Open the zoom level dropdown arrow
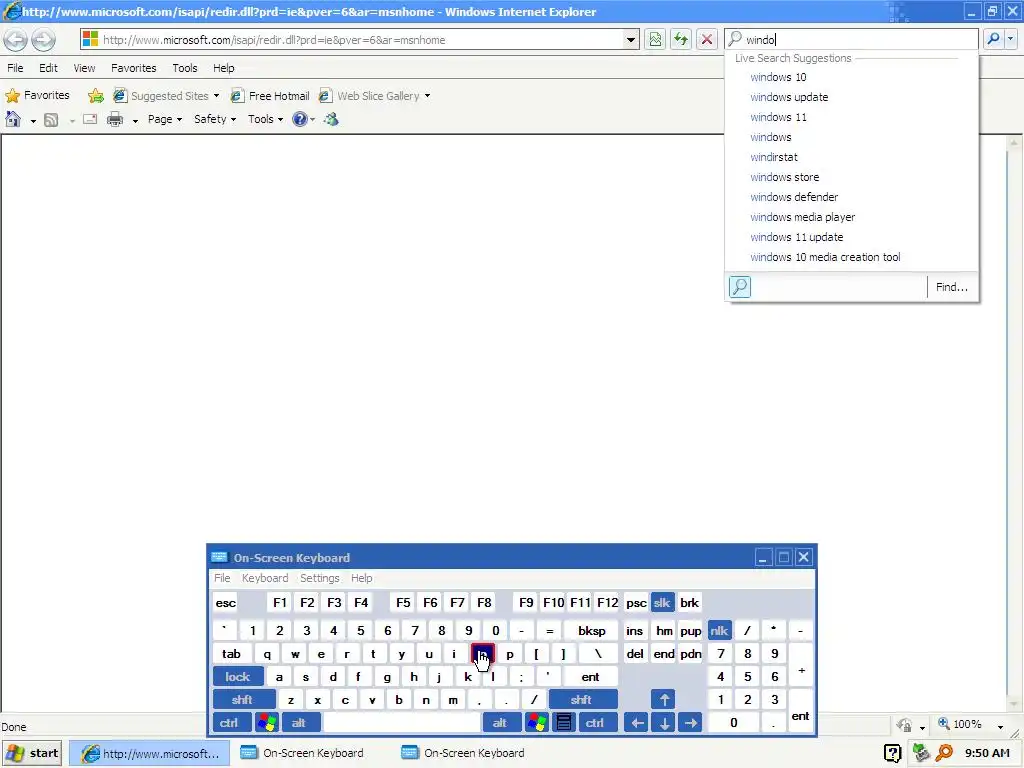Viewport: 1024px width, 768px height. [x=1000, y=726]
